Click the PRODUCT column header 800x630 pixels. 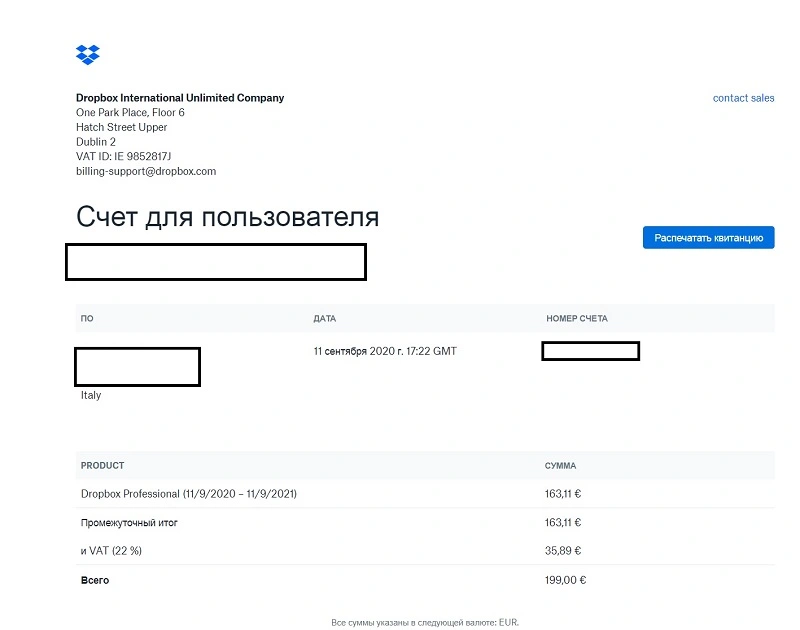[x=103, y=465]
